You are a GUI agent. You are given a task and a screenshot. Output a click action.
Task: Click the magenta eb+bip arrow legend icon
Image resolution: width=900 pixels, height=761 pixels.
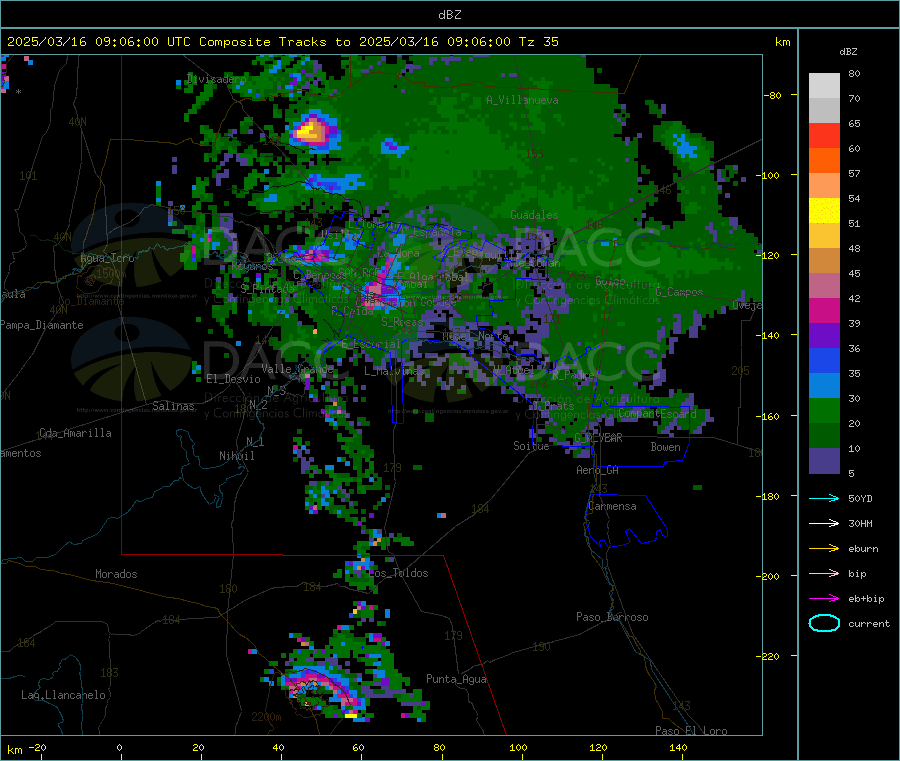click(x=824, y=599)
